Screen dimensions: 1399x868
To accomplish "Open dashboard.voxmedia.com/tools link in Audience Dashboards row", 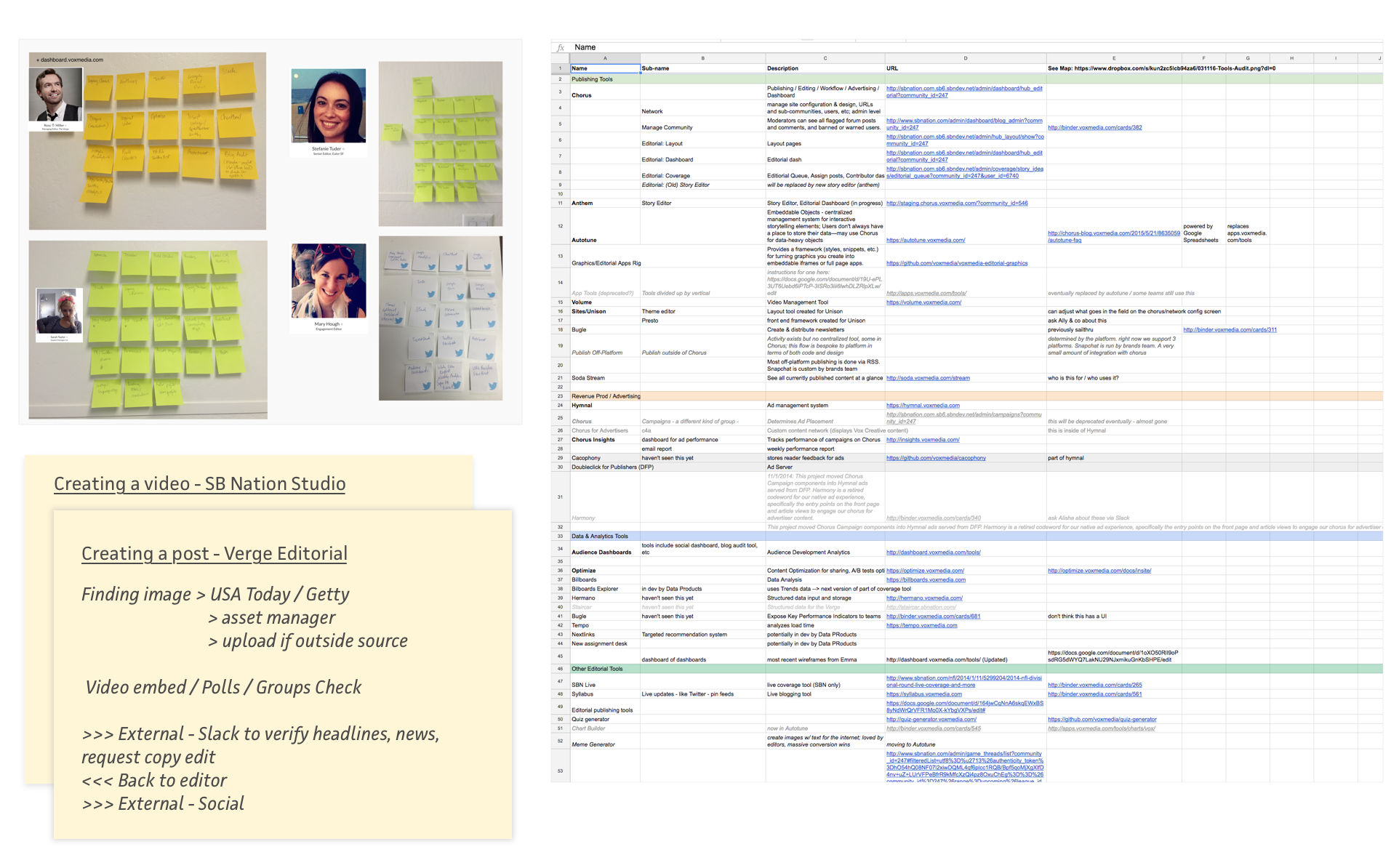I will pos(933,552).
